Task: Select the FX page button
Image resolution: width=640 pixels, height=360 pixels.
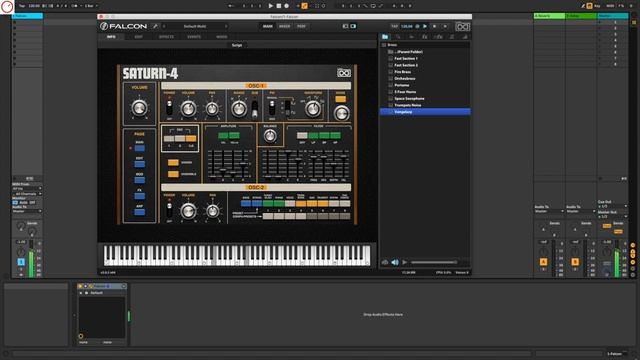Action: click(140, 196)
